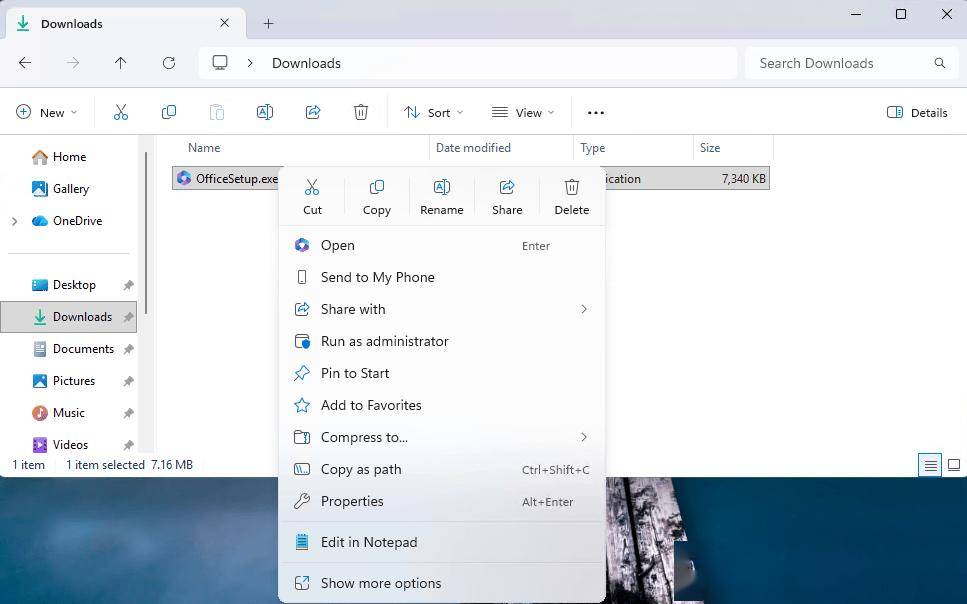967x604 pixels.
Task: Go up one folder level
Action: [121, 63]
